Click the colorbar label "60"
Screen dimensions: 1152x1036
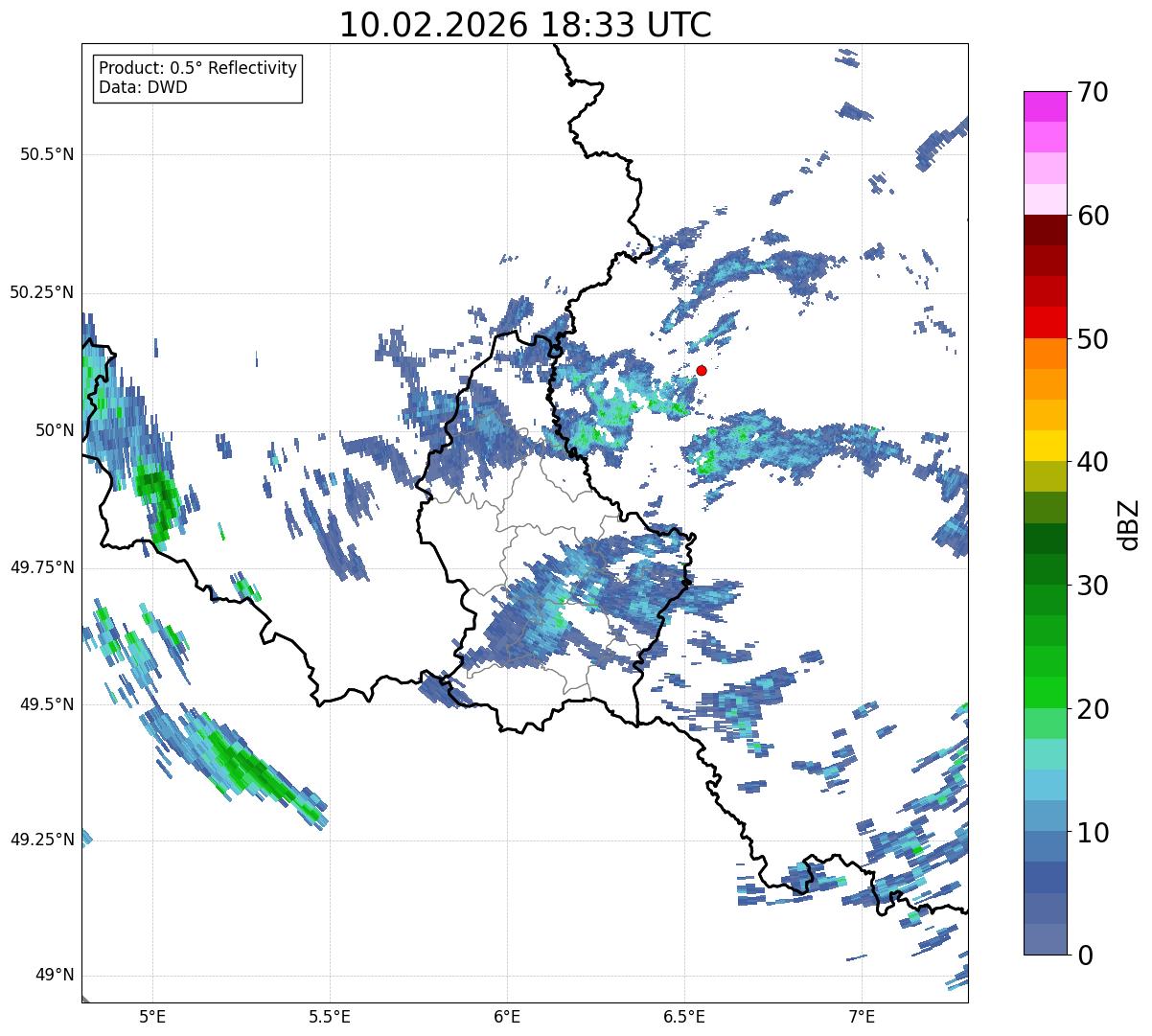[x=1093, y=216]
